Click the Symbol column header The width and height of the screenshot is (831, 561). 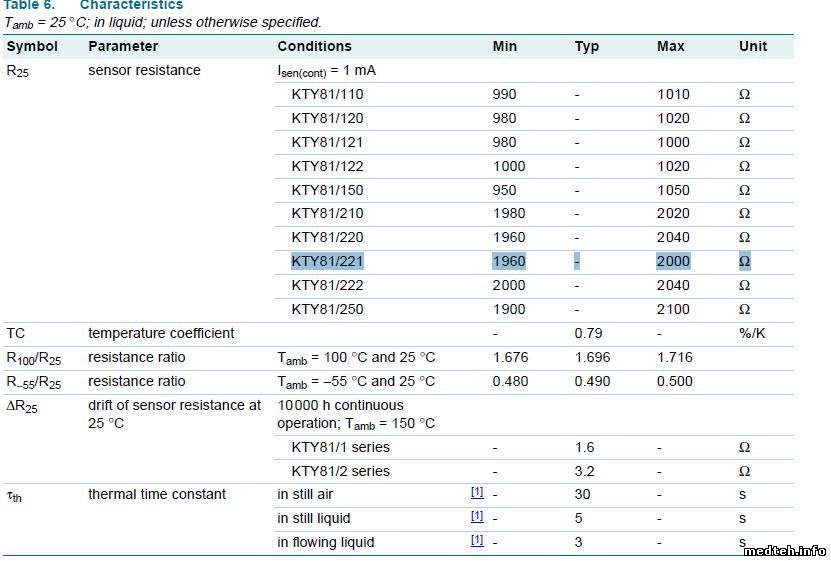(32, 46)
